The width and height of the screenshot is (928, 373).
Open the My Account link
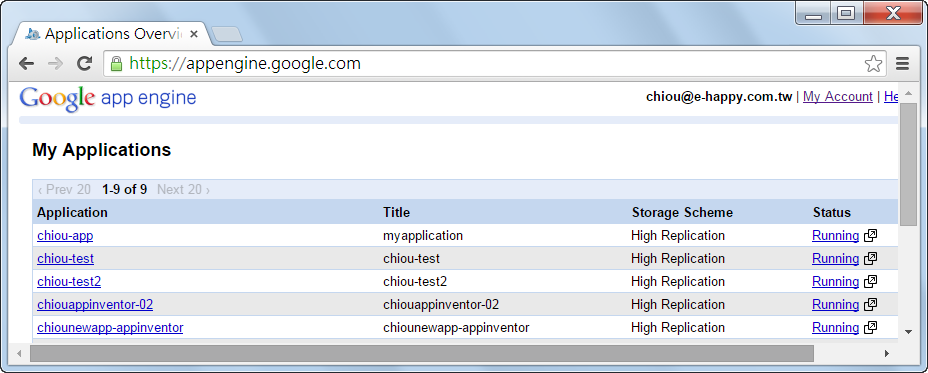click(x=837, y=97)
